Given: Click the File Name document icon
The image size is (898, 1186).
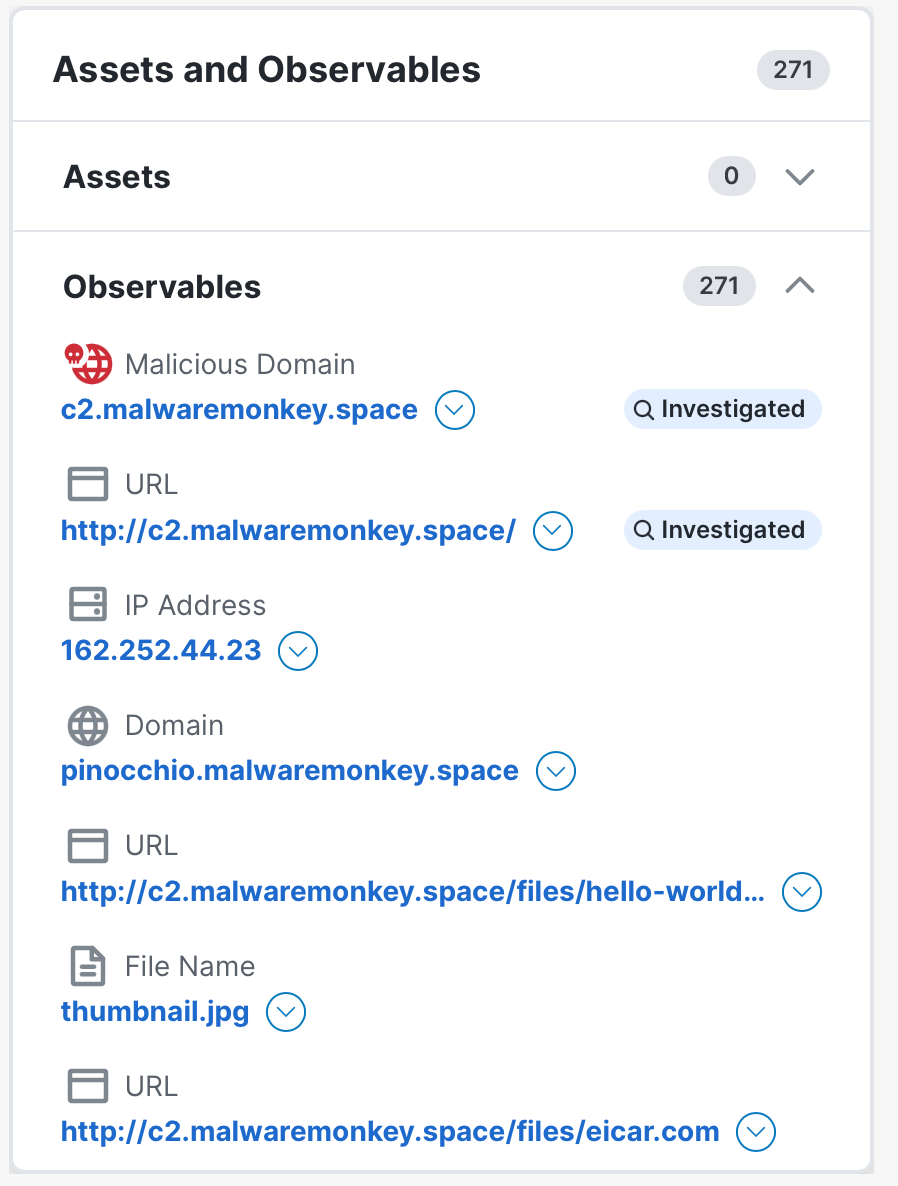Looking at the screenshot, I should (88, 966).
